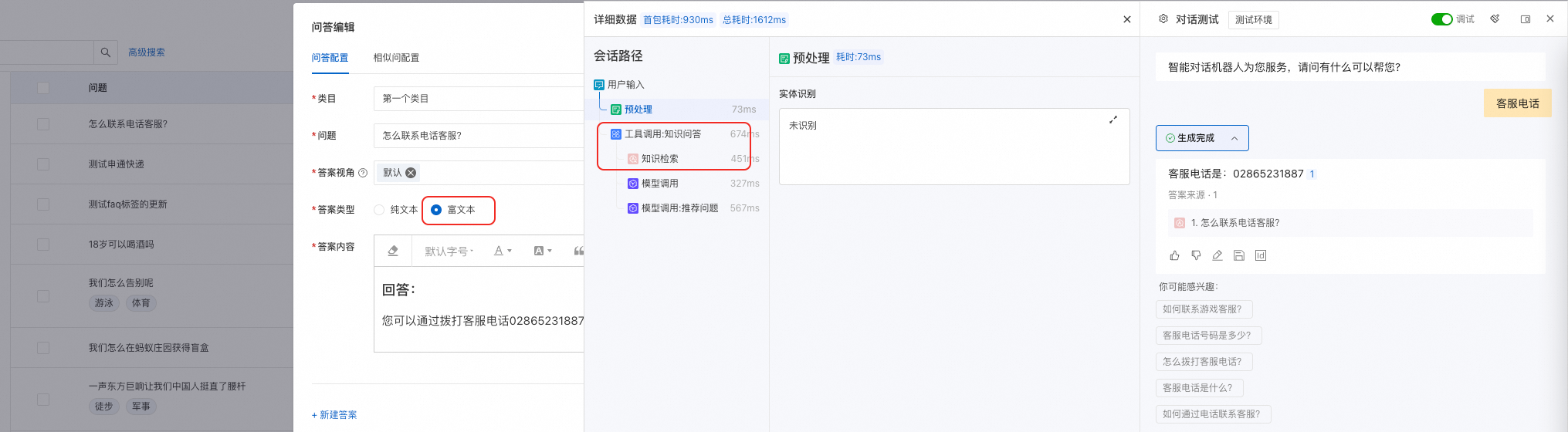Close the 详细数据 panel with X
This screenshot has width=1568, height=432.
[x=1127, y=19]
